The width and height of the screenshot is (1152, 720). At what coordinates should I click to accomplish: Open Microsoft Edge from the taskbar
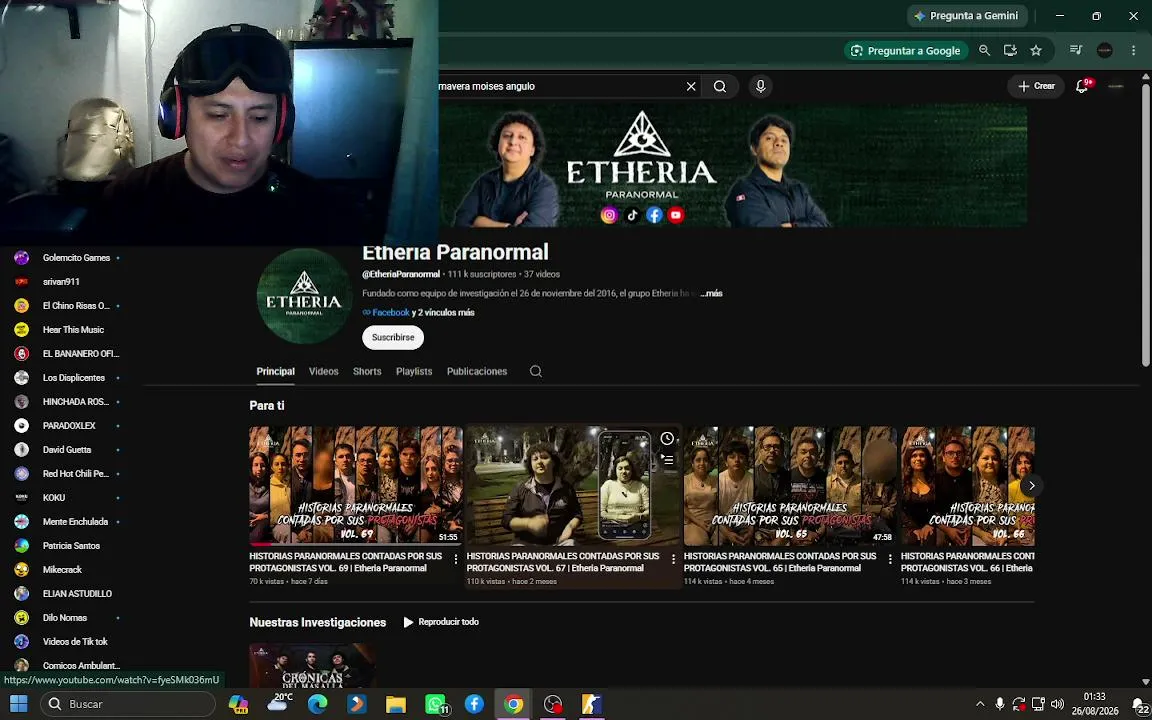pyautogui.click(x=317, y=705)
